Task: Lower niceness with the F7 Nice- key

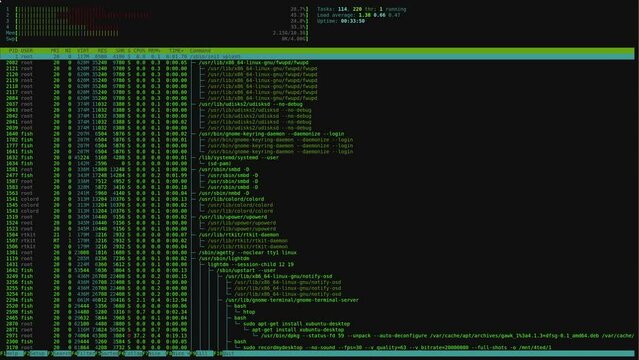Action: [154, 353]
